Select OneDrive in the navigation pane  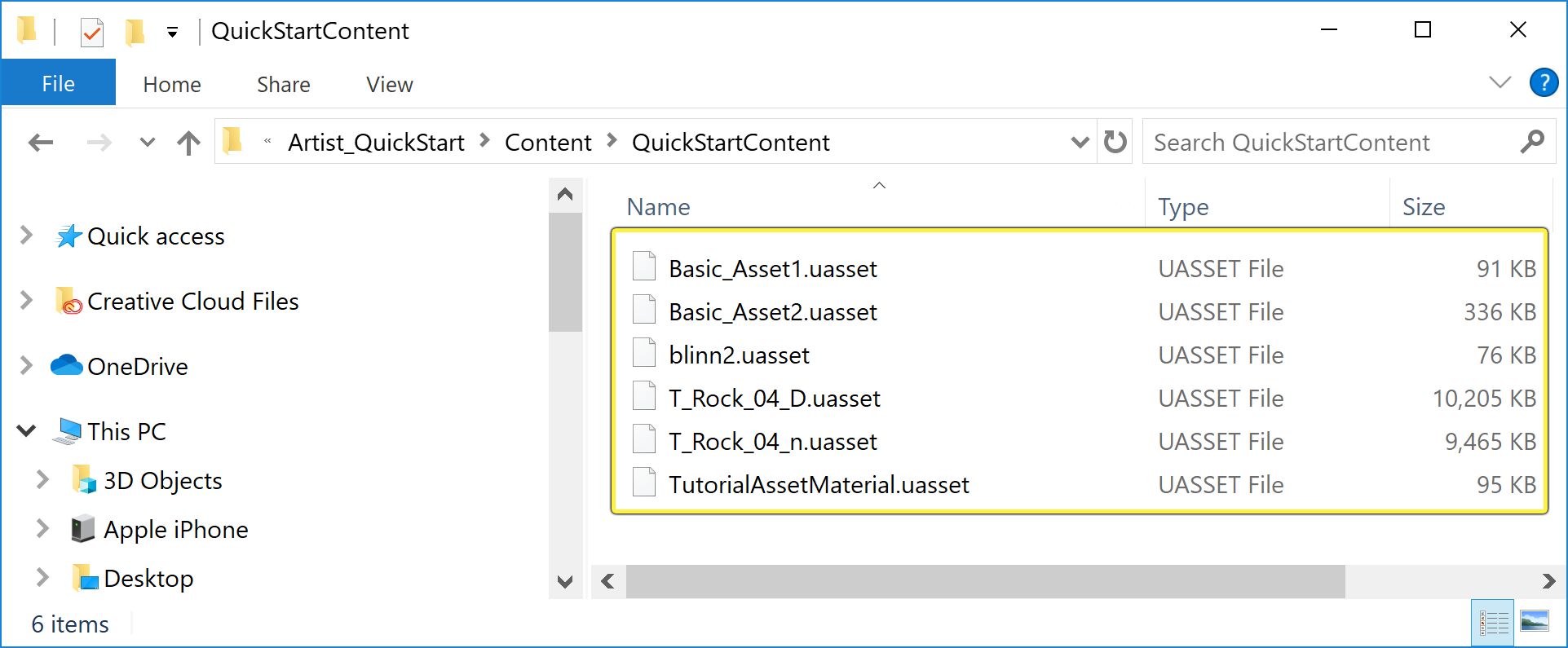click(x=137, y=367)
